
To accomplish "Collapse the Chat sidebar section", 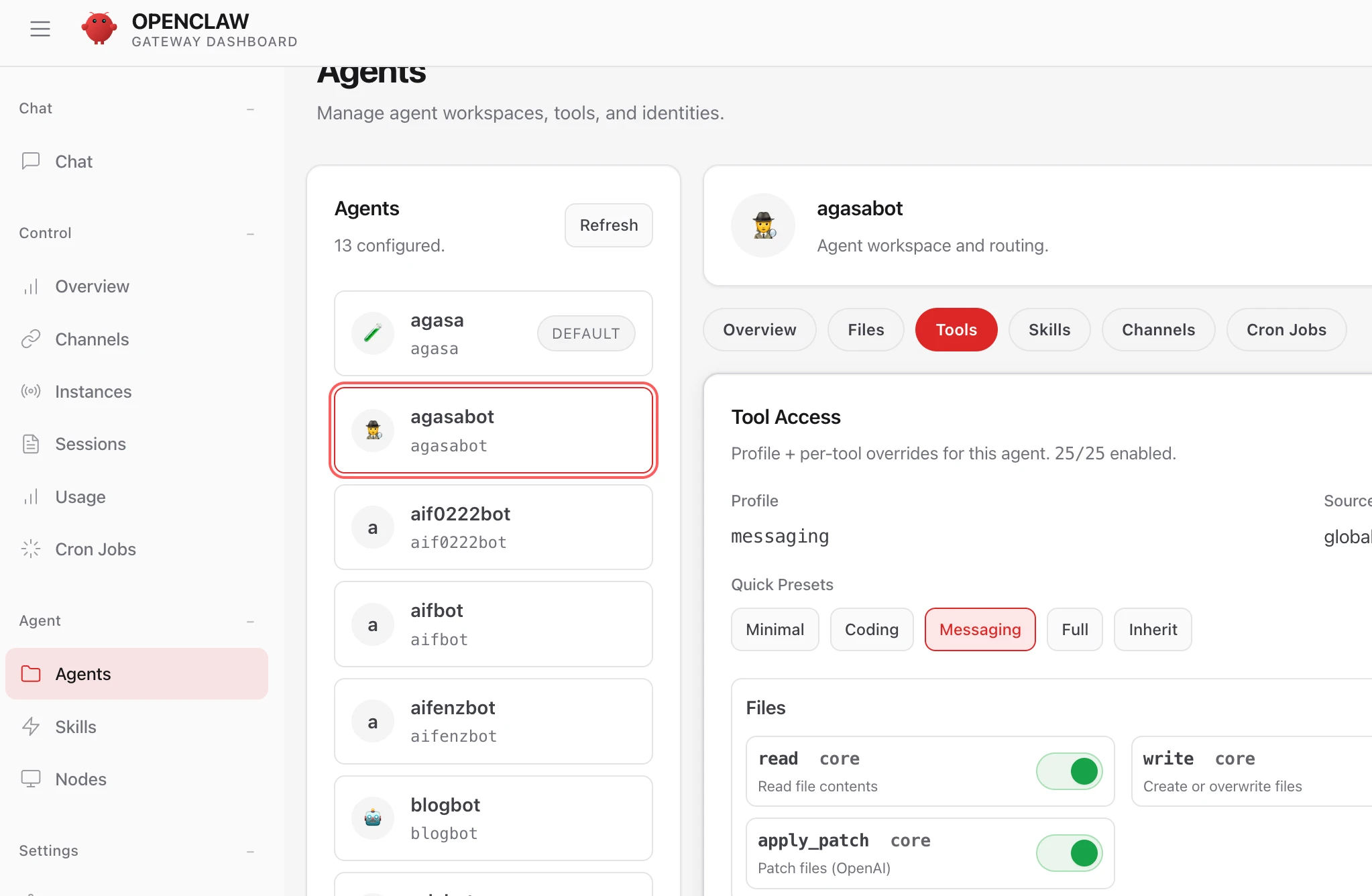I will [250, 109].
